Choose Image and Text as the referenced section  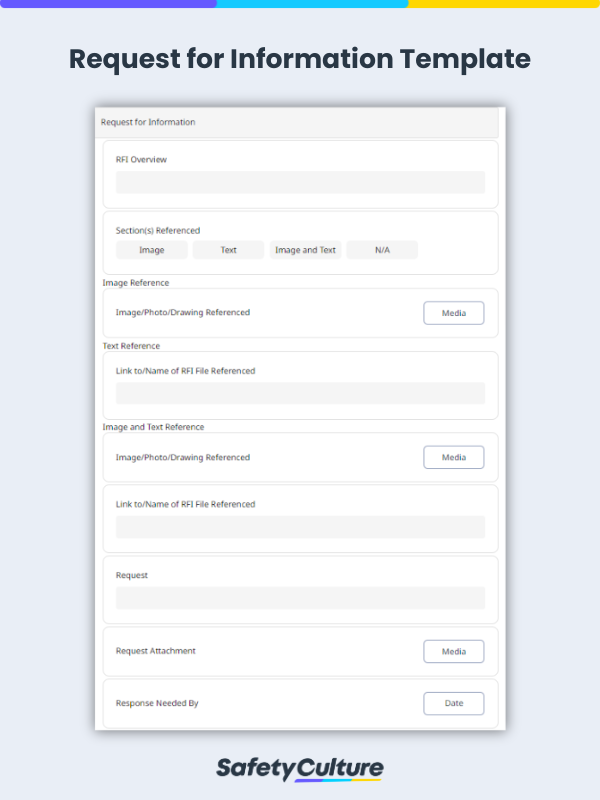305,250
